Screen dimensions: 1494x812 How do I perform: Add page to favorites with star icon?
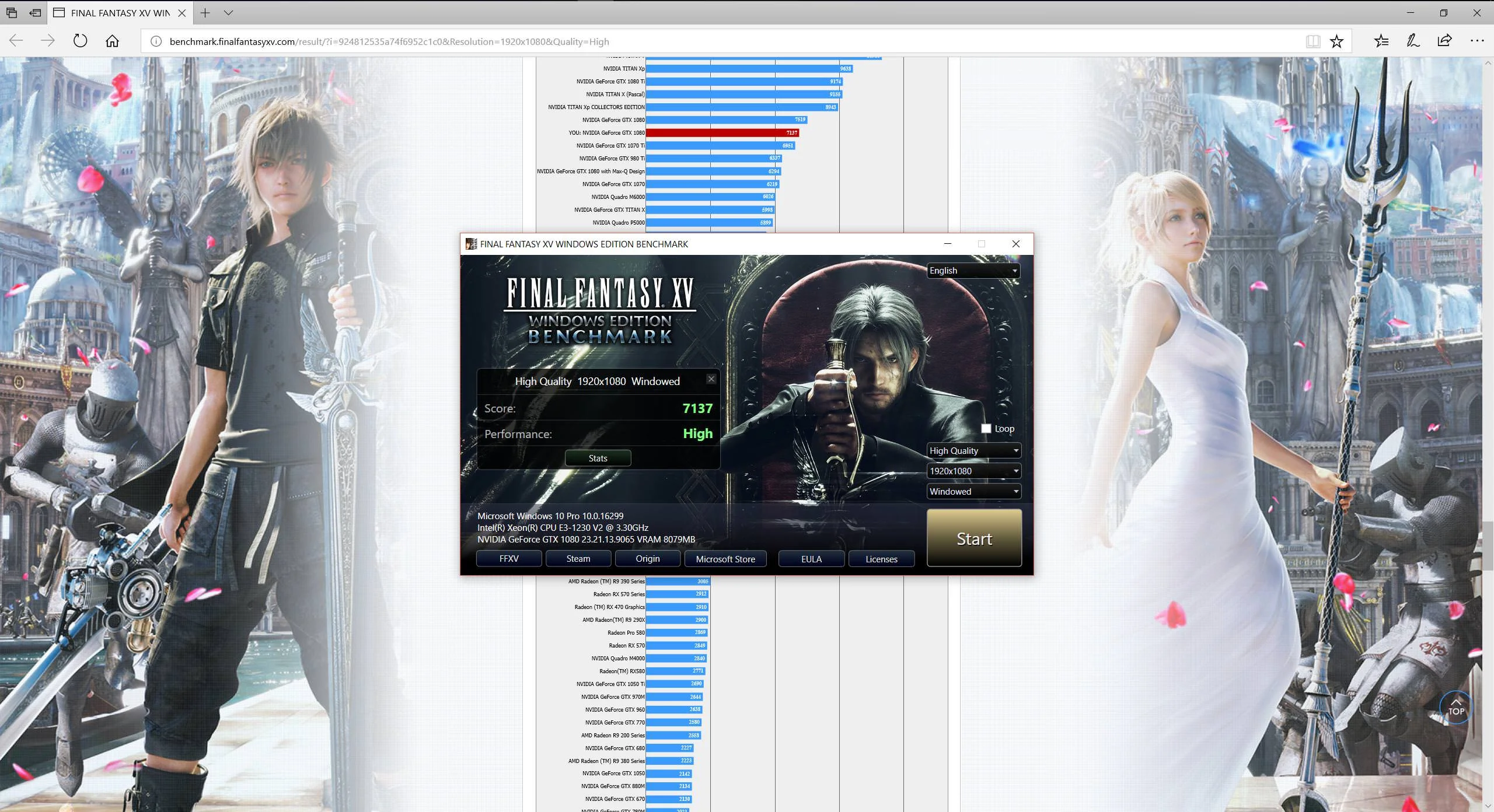pos(1336,41)
